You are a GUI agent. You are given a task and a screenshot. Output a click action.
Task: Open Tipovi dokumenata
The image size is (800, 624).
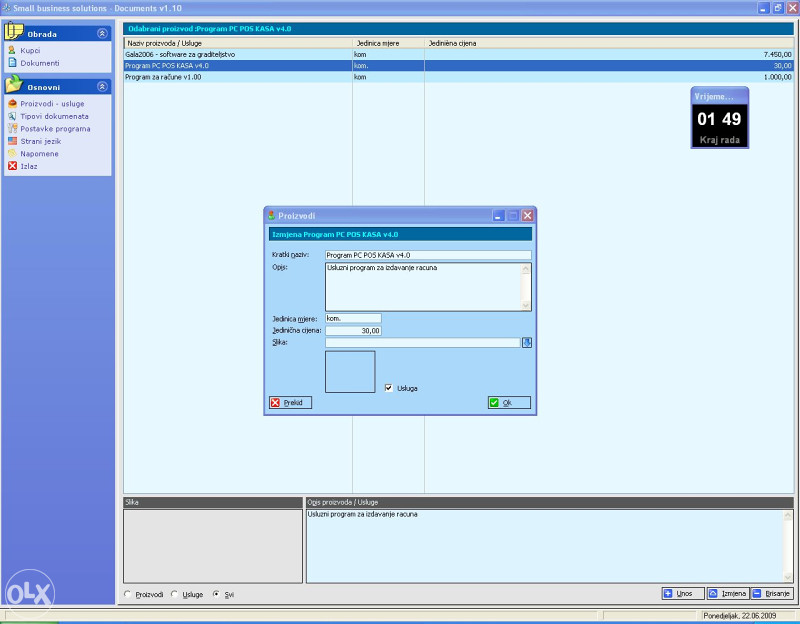point(54,116)
